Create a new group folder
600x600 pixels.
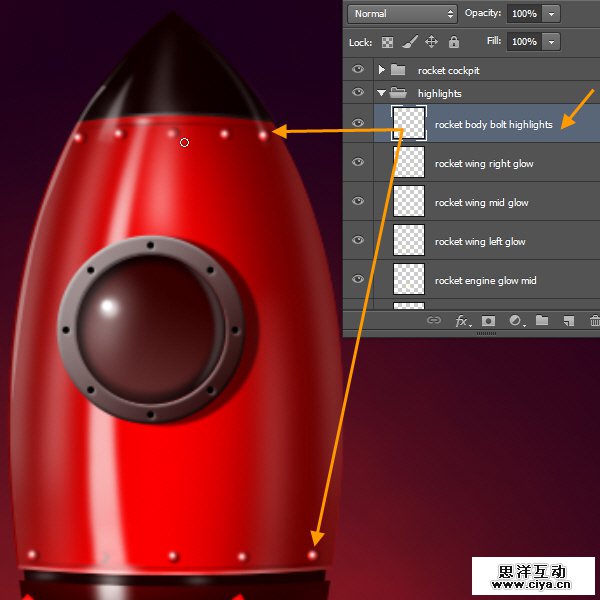tap(542, 320)
